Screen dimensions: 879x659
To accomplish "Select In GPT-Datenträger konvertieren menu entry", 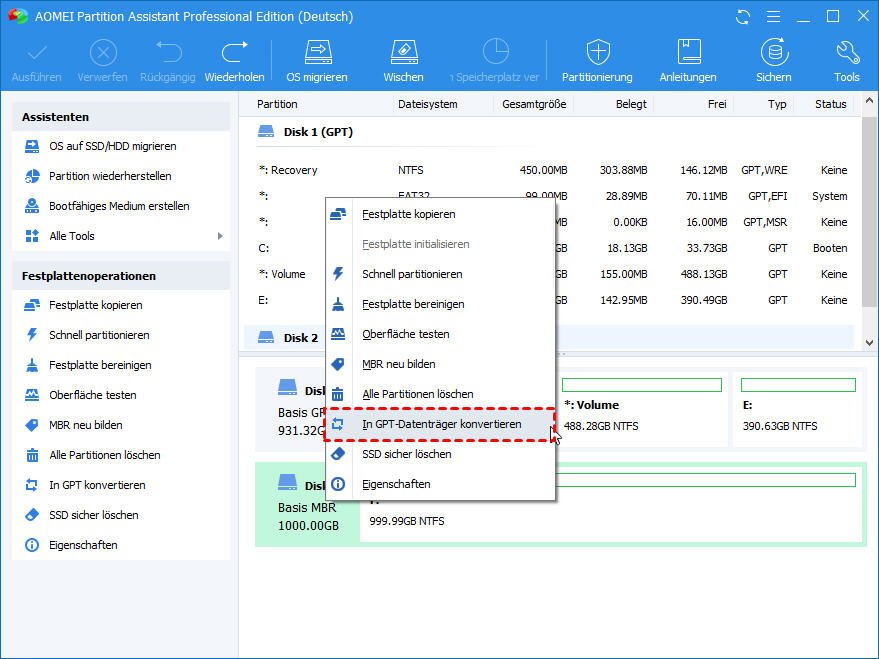I will pyautogui.click(x=441, y=425).
